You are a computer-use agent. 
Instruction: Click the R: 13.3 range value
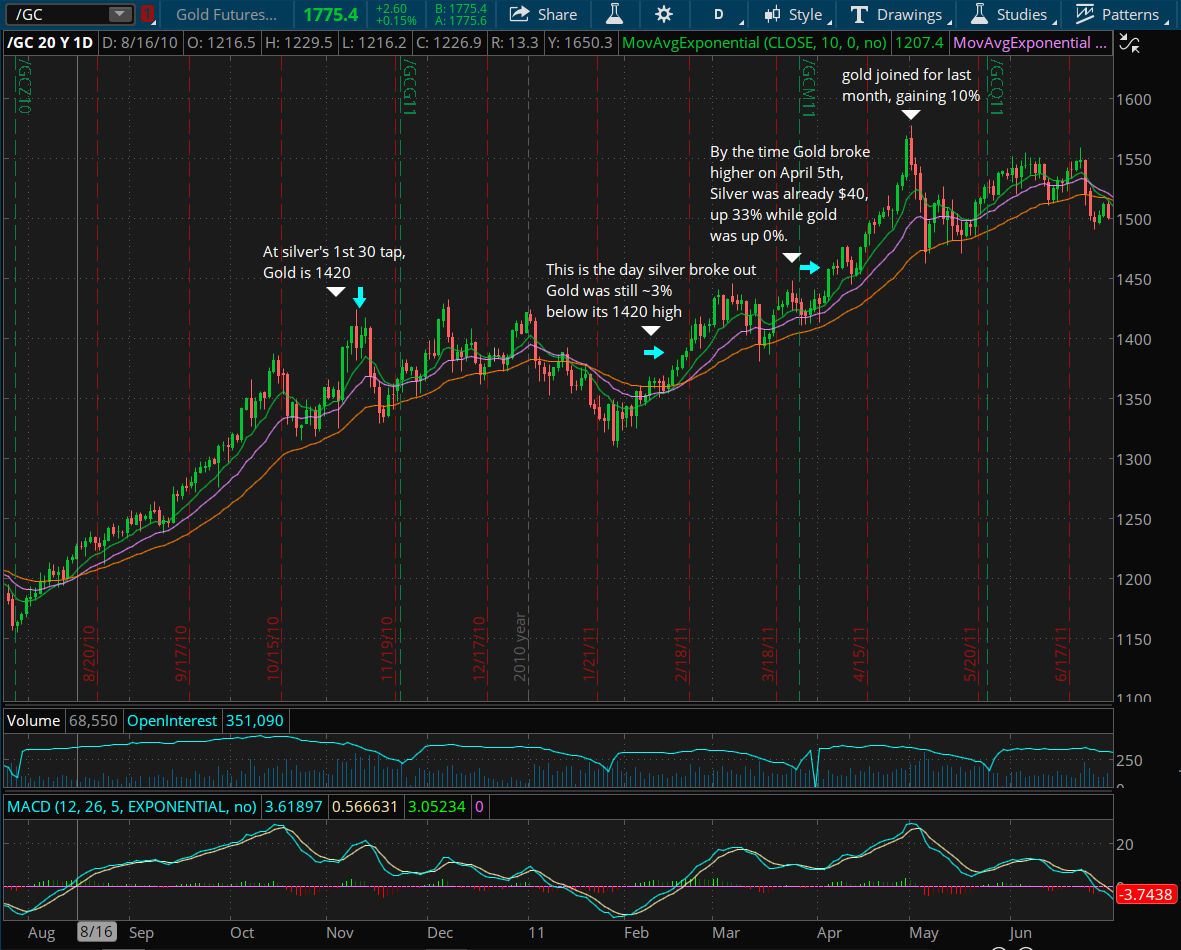pyautogui.click(x=514, y=43)
